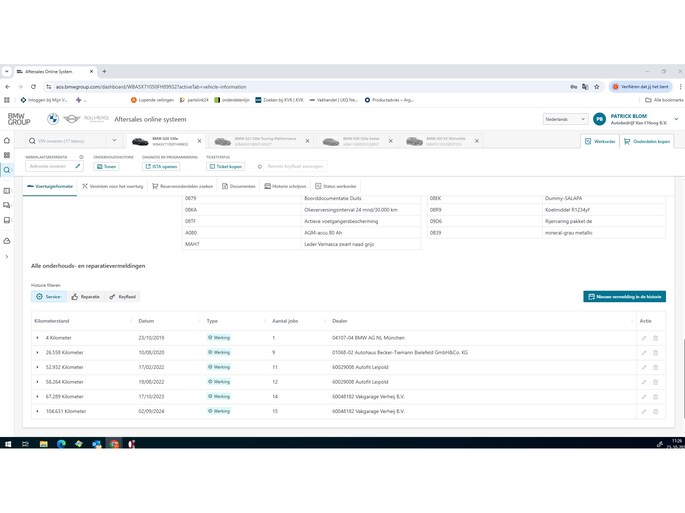
Task: Open the Historie schrijven tab
Action: [285, 186]
